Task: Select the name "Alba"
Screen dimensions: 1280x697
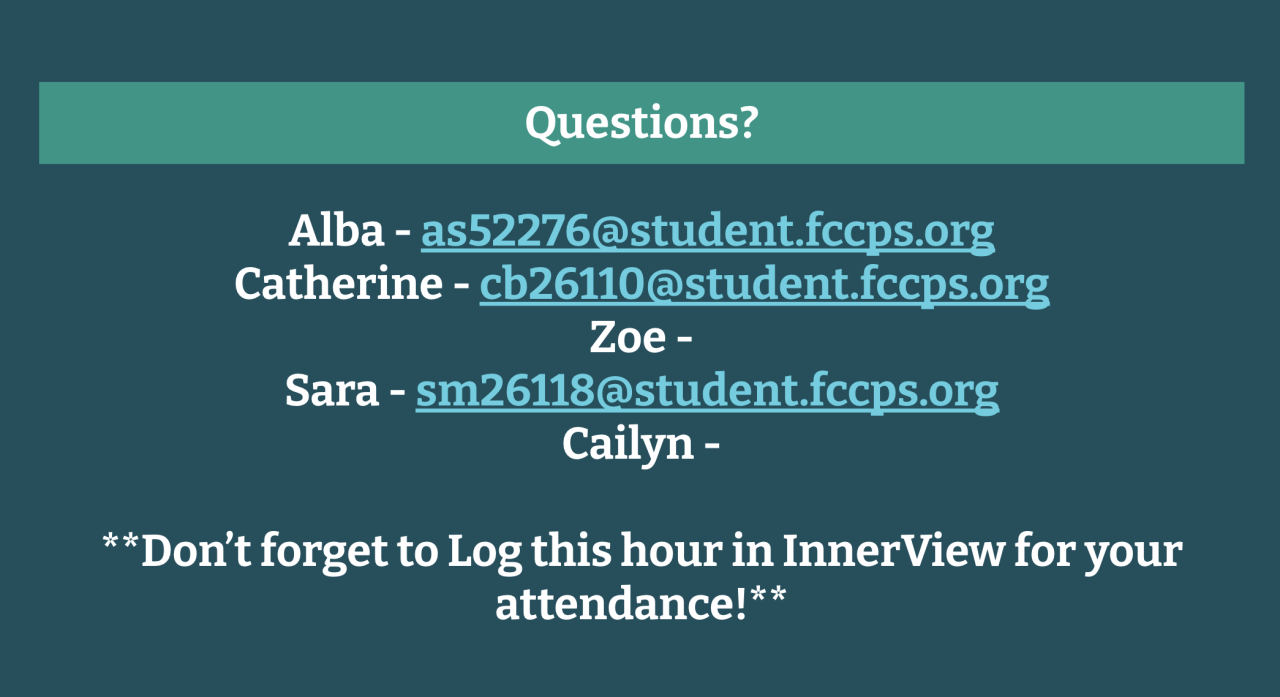Action: pos(336,232)
